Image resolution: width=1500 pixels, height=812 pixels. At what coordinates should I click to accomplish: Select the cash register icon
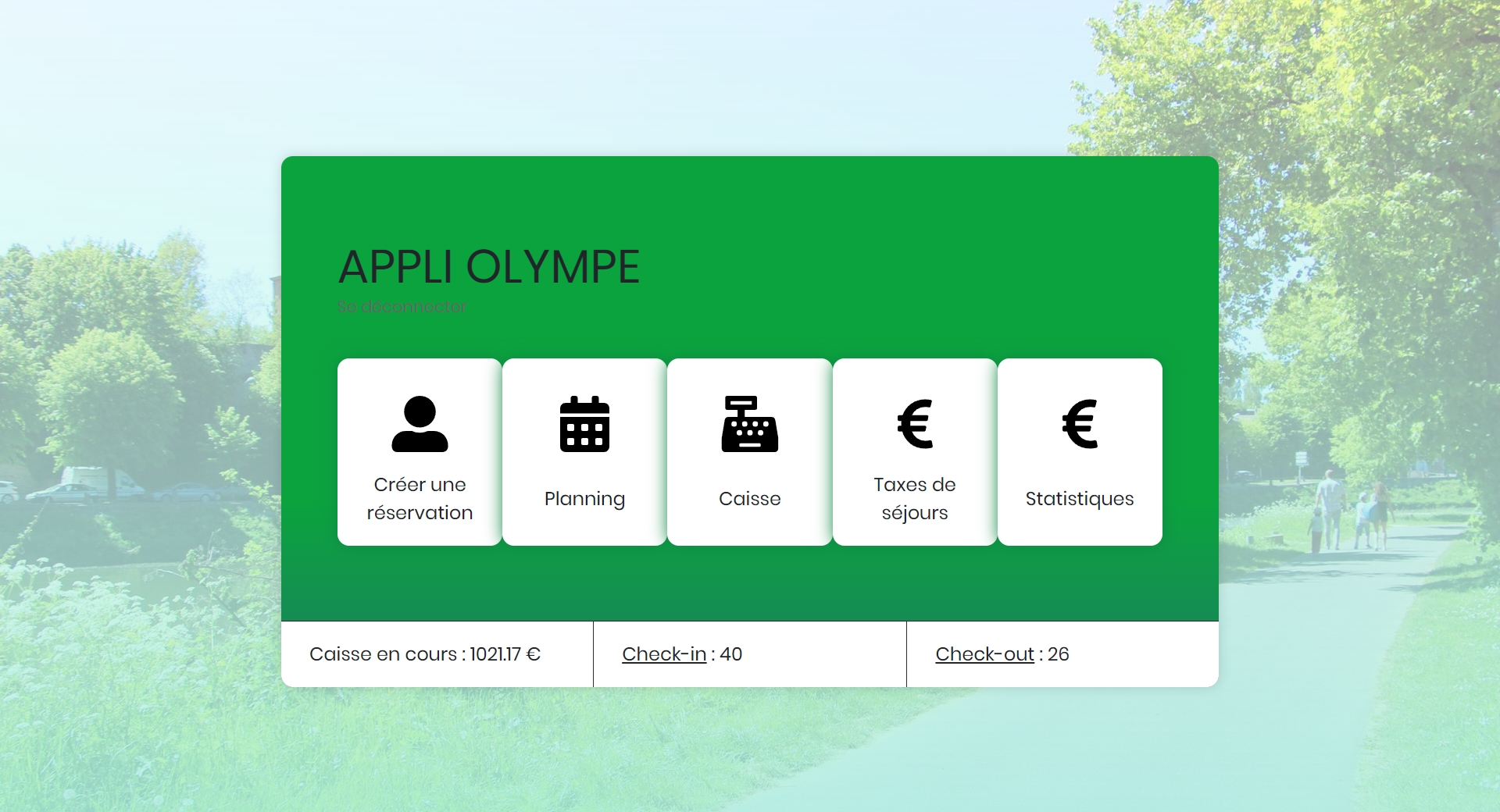tap(749, 424)
